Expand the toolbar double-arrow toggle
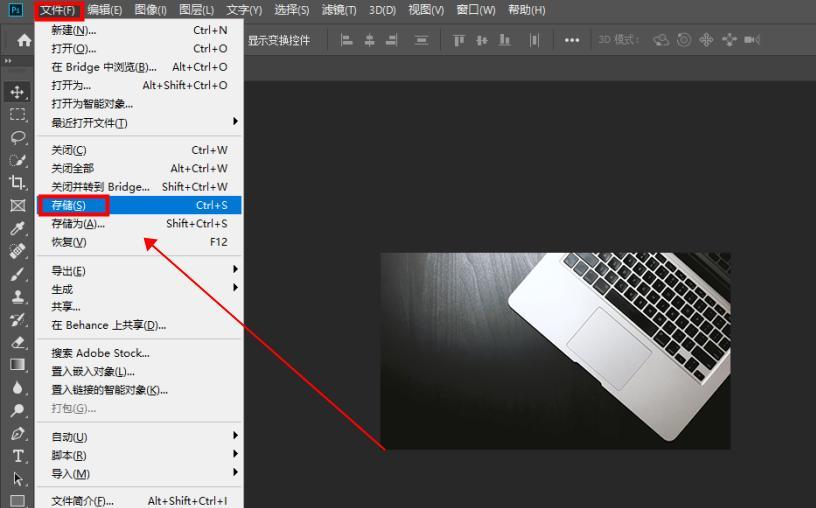Screen dimensions: 816x508 pos(8,61)
